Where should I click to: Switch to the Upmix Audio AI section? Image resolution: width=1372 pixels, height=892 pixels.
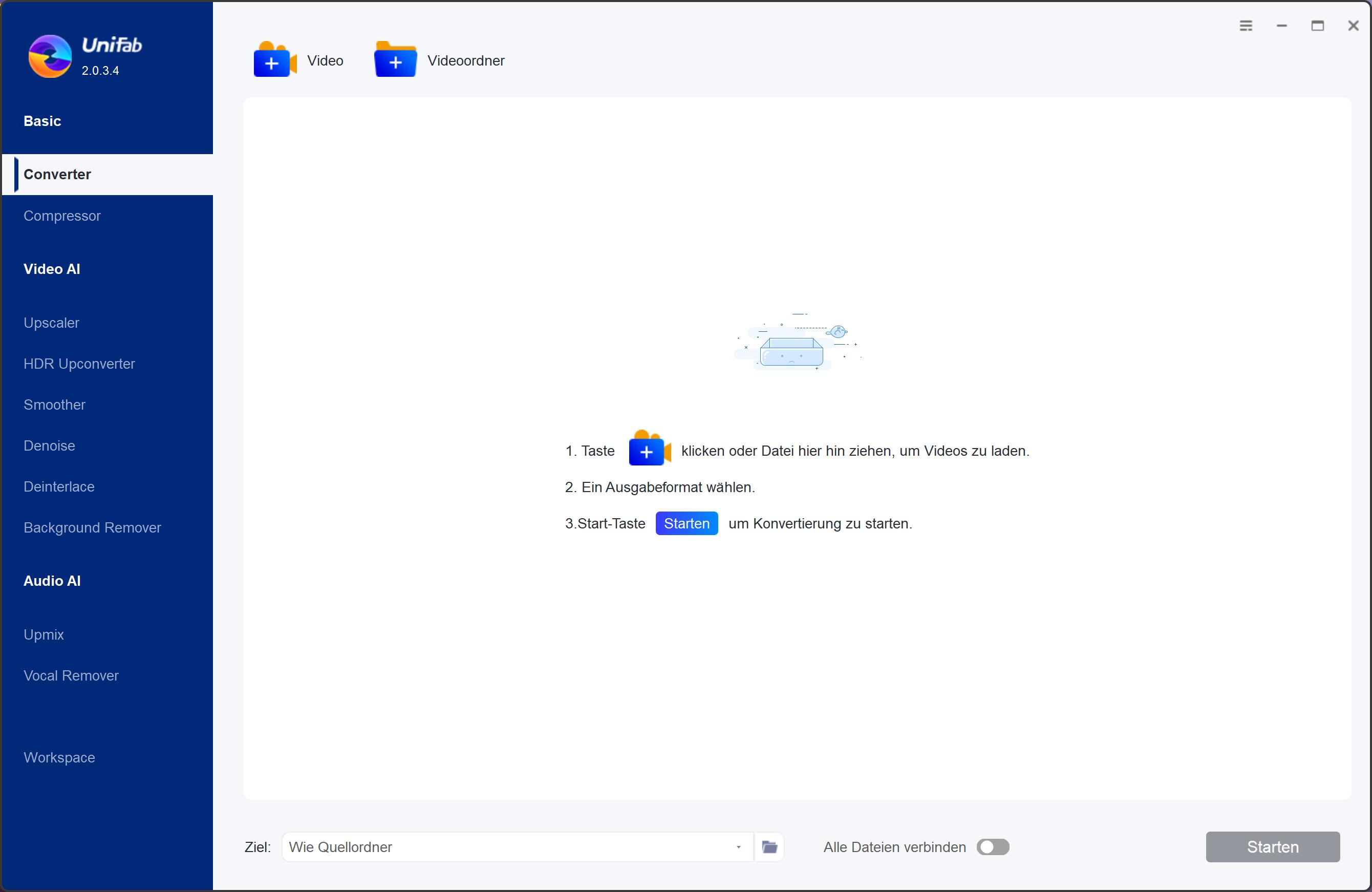(43, 635)
